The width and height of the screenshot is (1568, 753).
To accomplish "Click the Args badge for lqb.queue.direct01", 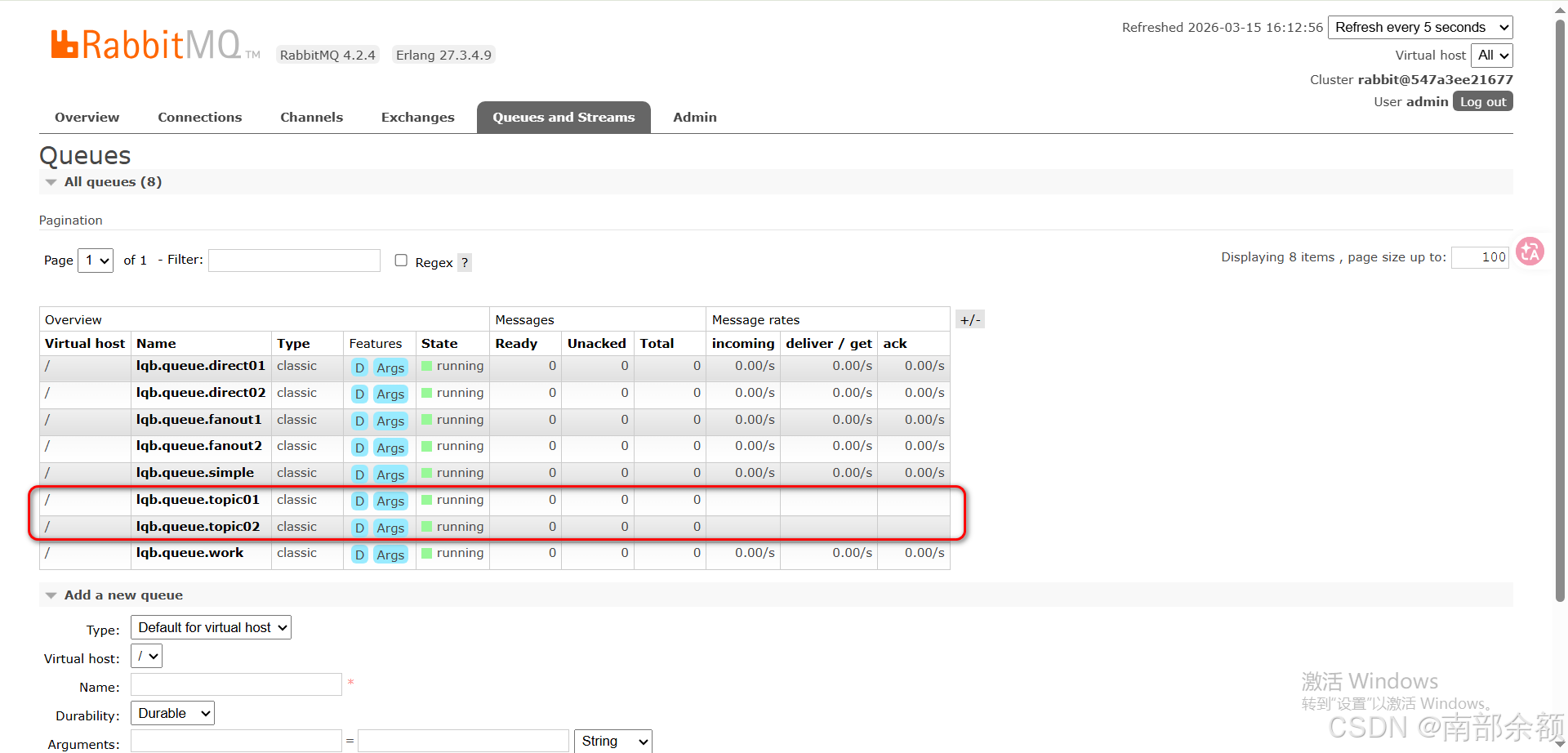I will pos(390,368).
